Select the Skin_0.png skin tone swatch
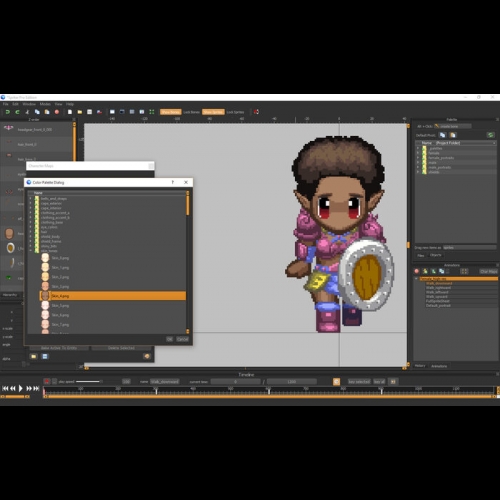Image resolution: width=500 pixels, height=500 pixels. click(x=45, y=258)
